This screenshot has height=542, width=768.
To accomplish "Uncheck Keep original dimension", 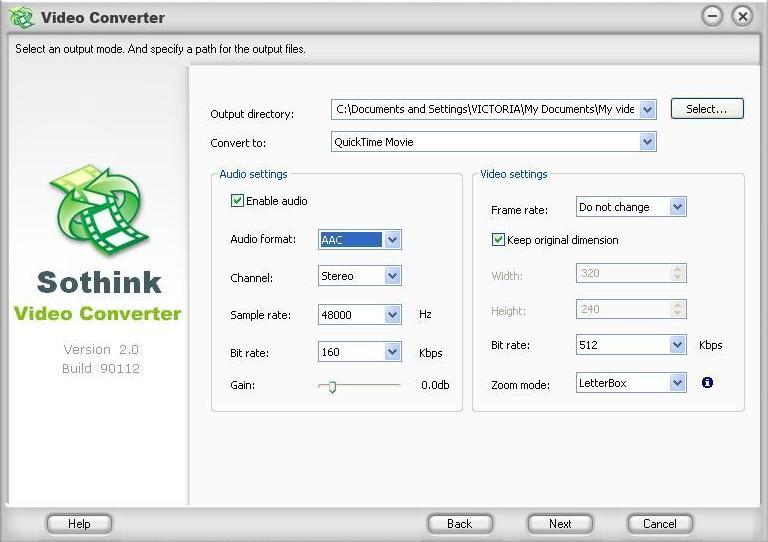I will point(498,239).
